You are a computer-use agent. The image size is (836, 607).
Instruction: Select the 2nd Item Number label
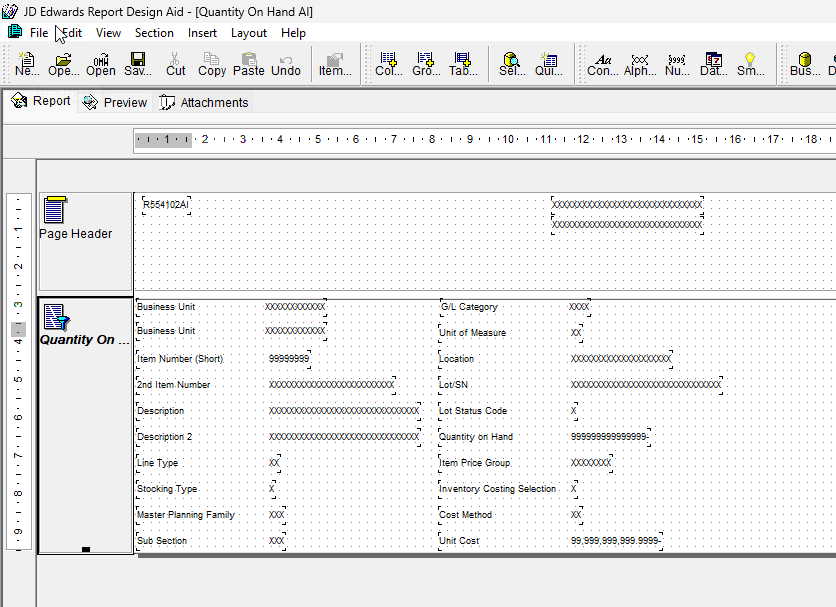point(174,385)
